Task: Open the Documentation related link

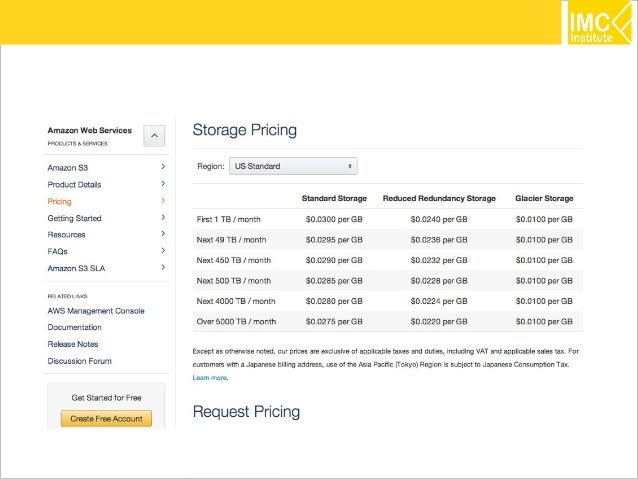Action: pyautogui.click(x=74, y=327)
